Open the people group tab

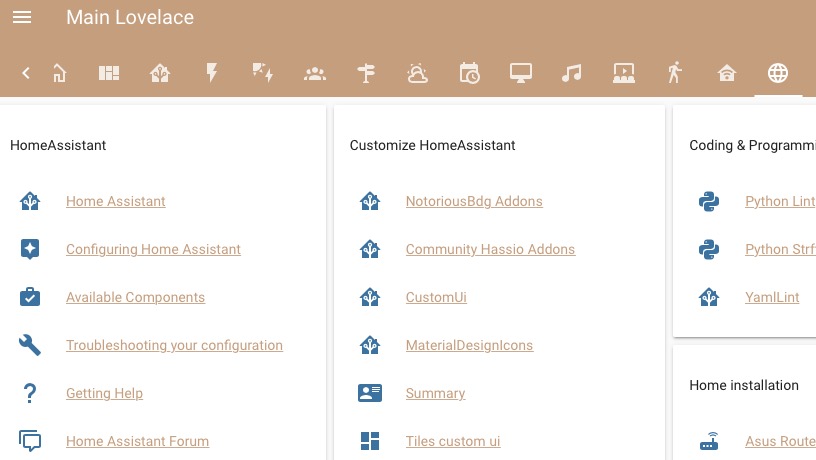pos(315,74)
